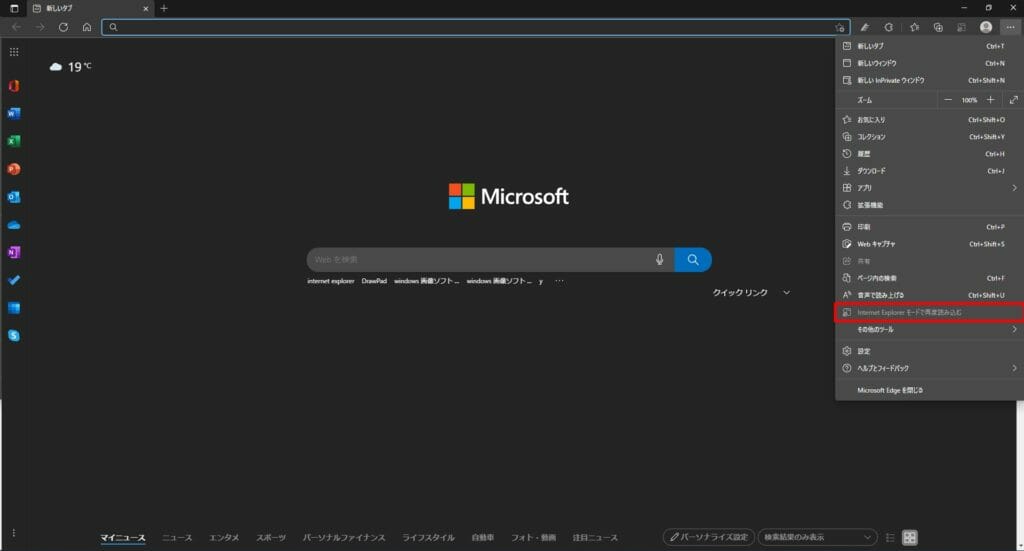This screenshot has height=551, width=1024.
Task: Select 新しいウィンドウ menu item
Action: coord(929,63)
